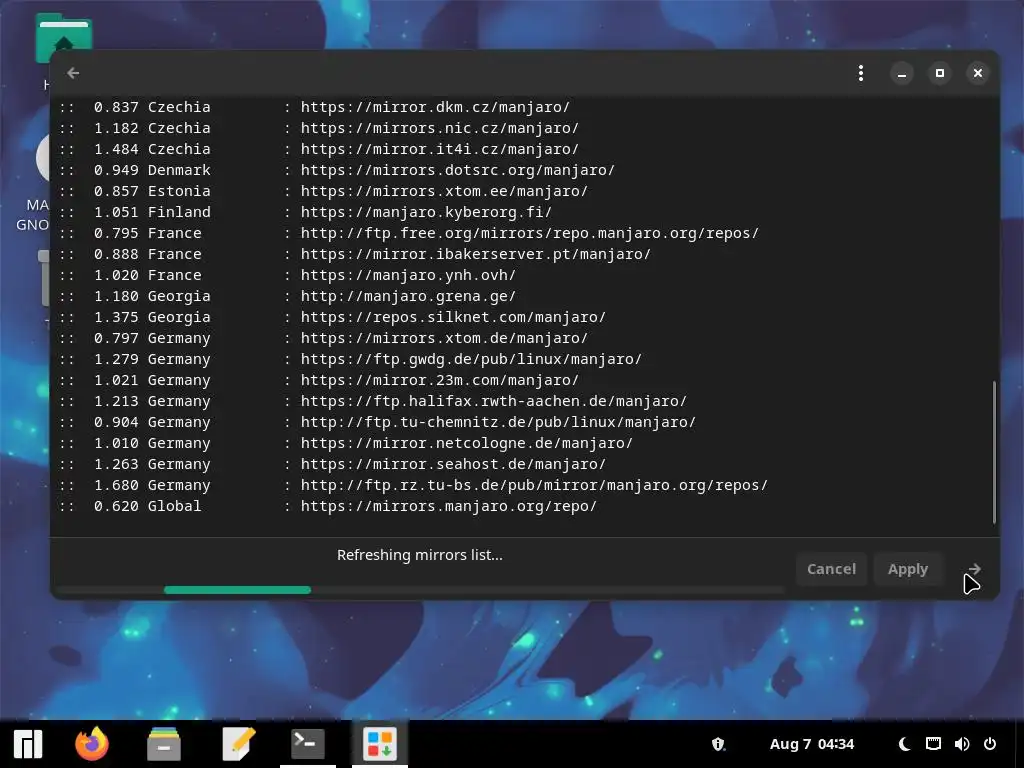Image resolution: width=1024 pixels, height=768 pixels.
Task: Open the Manjaro menu in the taskbar
Action: coord(28,744)
